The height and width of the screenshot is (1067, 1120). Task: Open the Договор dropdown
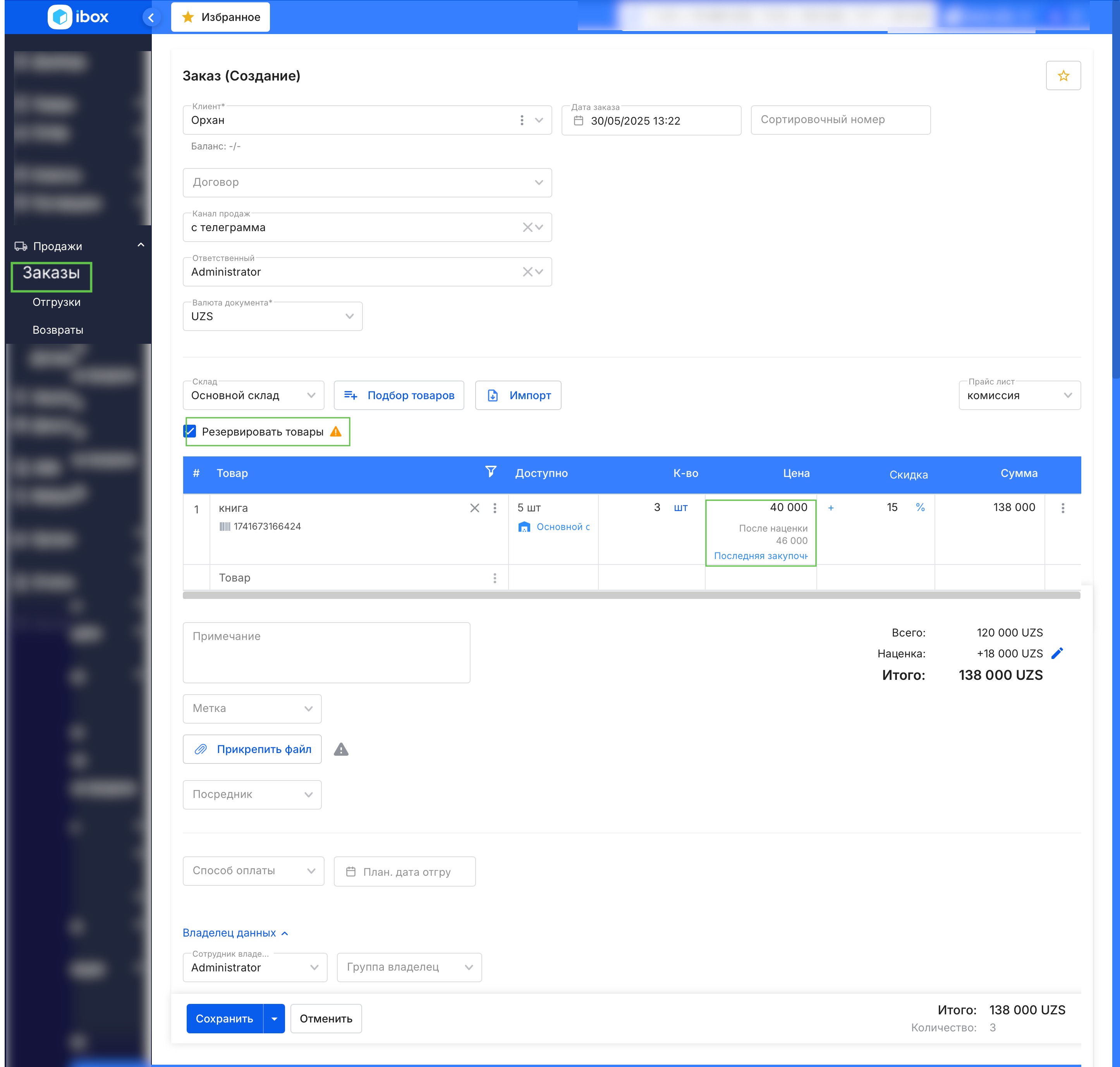point(367,183)
